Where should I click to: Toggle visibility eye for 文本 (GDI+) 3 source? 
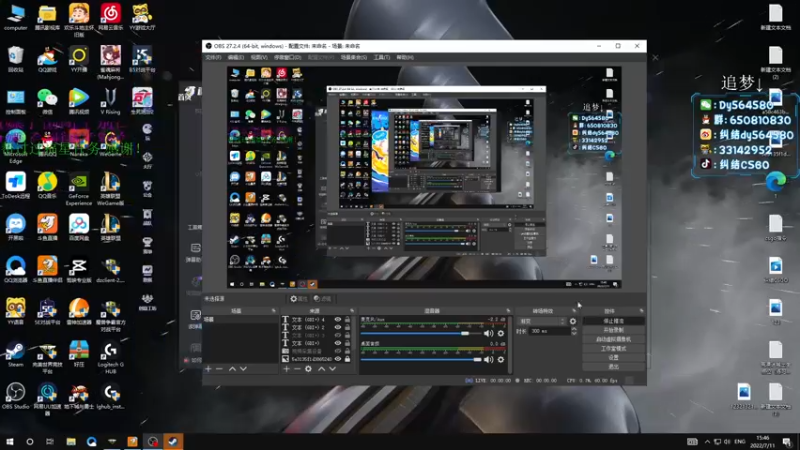(x=338, y=335)
